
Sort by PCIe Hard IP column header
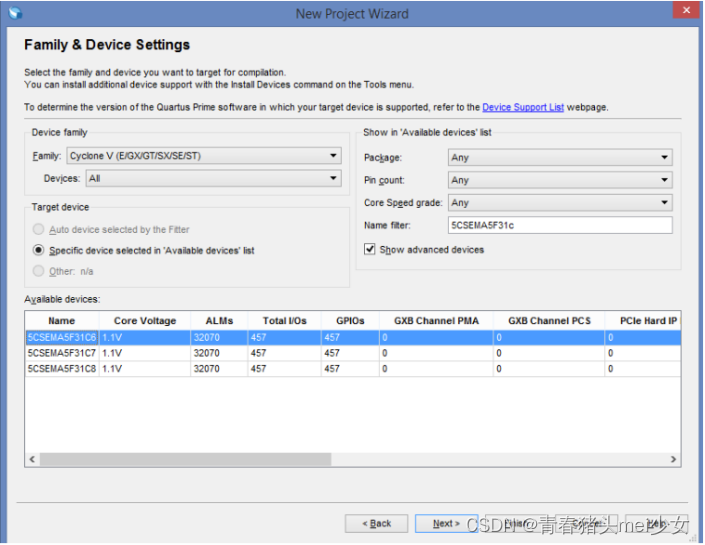(x=644, y=321)
